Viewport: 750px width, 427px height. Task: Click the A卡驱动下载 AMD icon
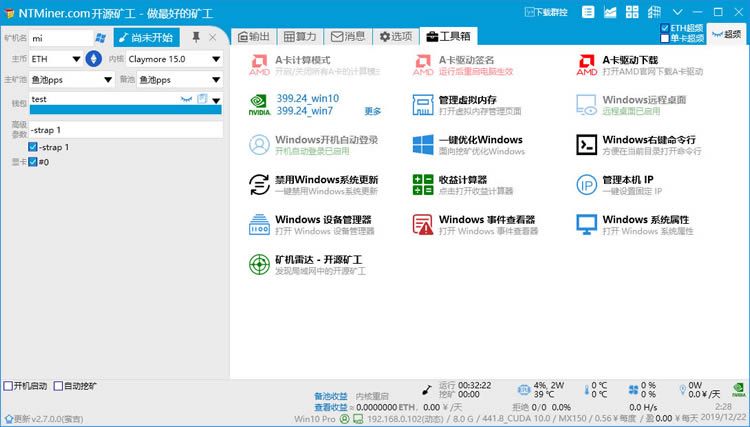(x=586, y=65)
